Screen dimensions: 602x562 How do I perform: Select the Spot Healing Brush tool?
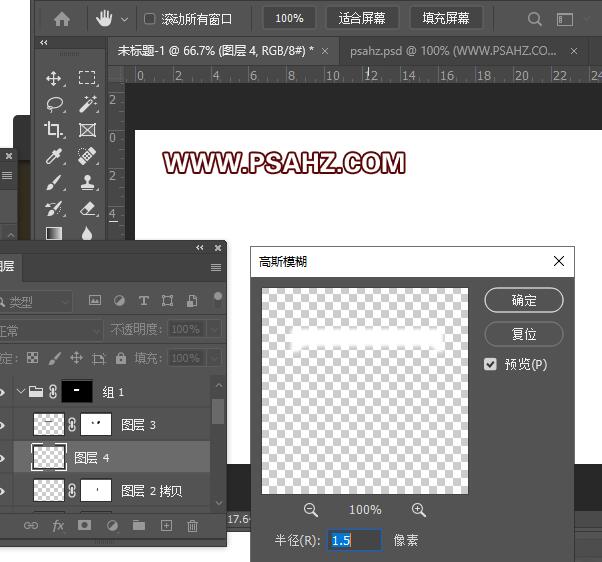pyautogui.click(x=87, y=156)
